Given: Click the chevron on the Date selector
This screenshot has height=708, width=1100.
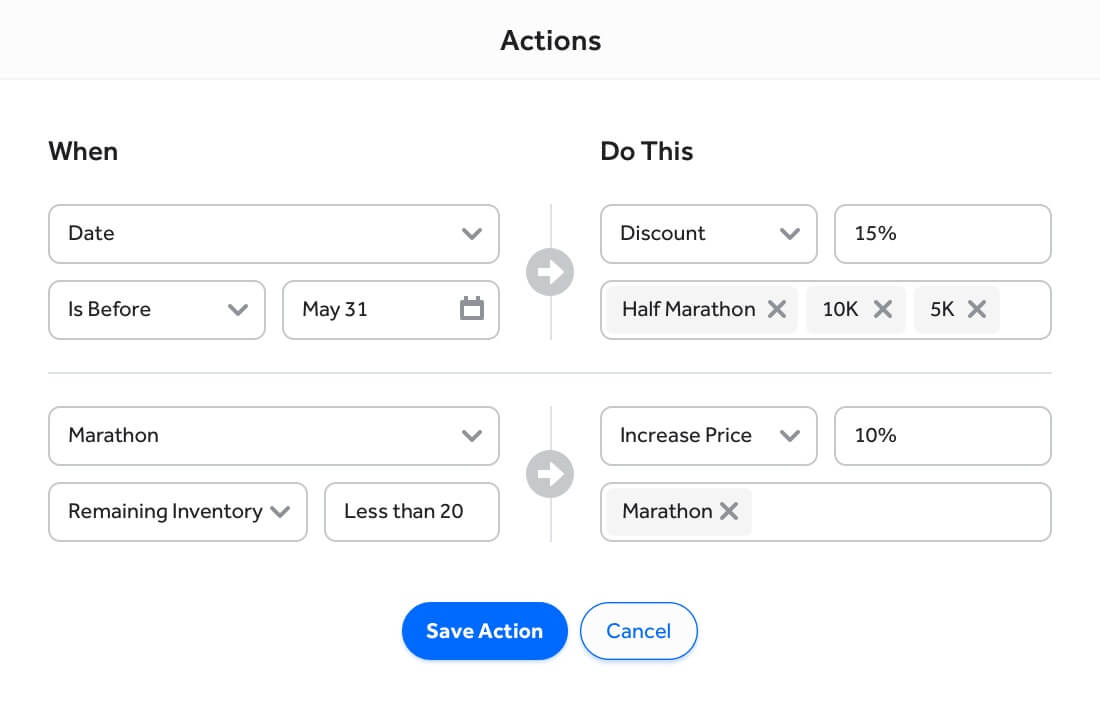Looking at the screenshot, I should pyautogui.click(x=472, y=234).
